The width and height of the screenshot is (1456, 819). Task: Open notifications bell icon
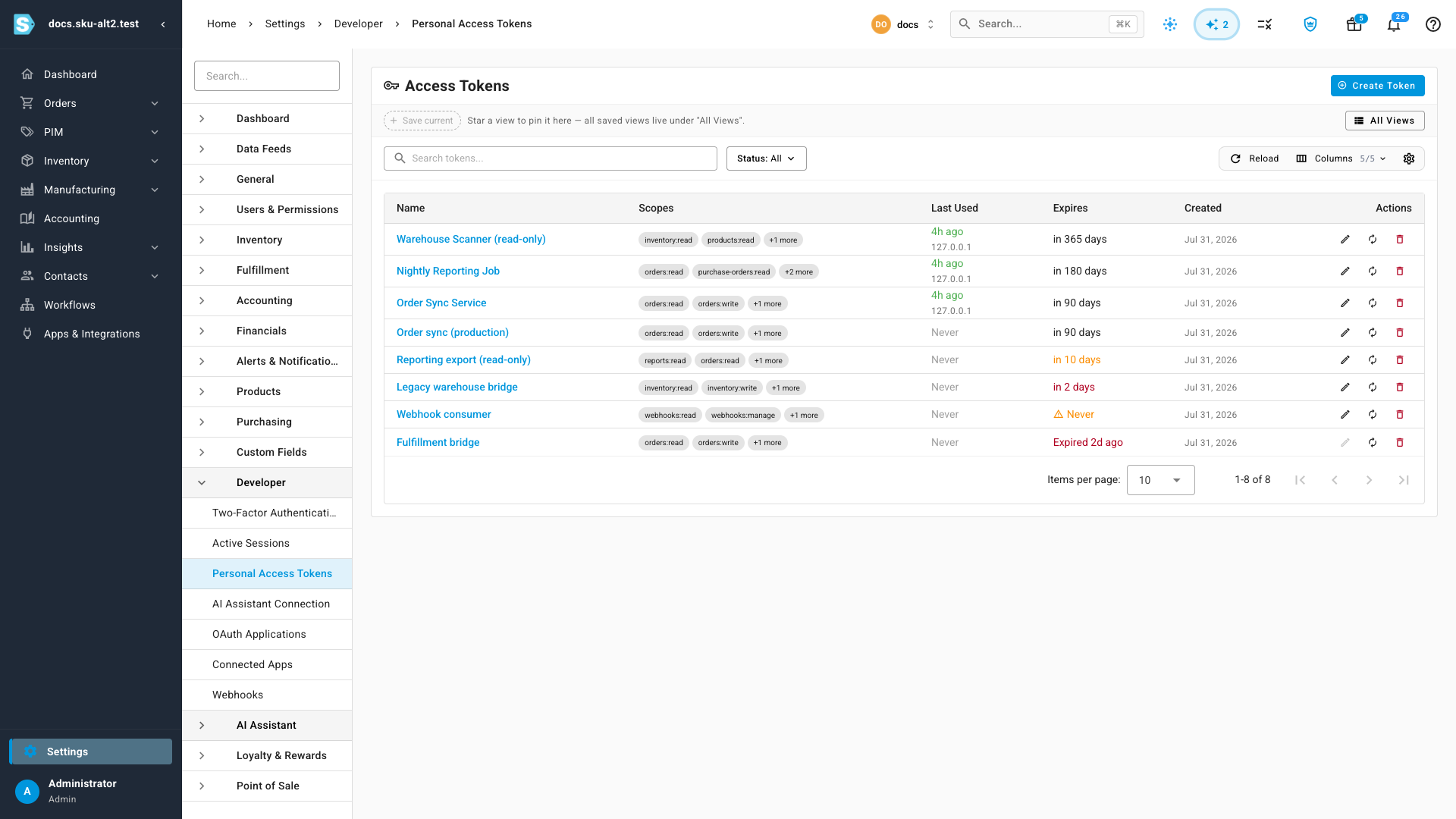point(1394,24)
